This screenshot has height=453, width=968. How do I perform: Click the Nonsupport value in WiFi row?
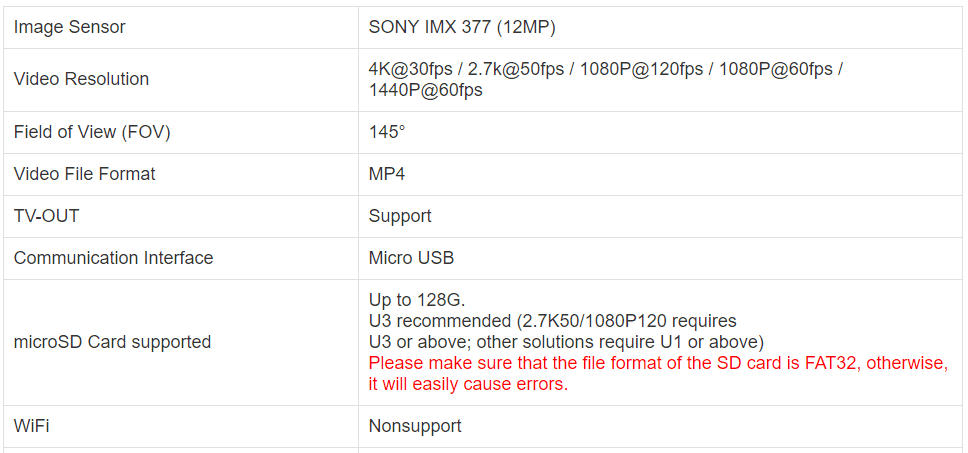pos(415,426)
